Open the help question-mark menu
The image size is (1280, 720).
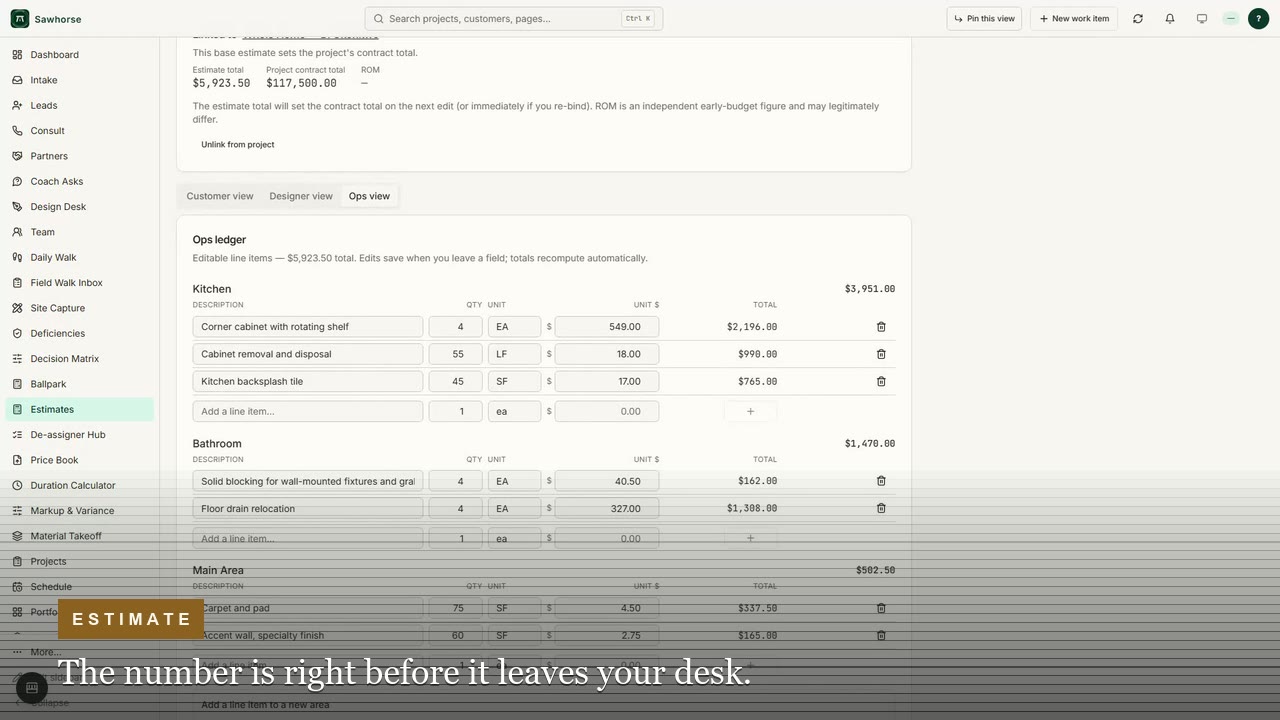coord(1258,19)
